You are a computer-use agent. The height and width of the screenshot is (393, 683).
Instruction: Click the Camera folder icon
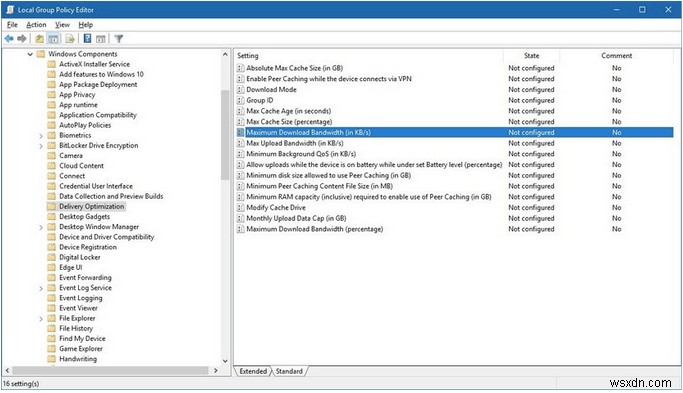pyautogui.click(x=51, y=156)
